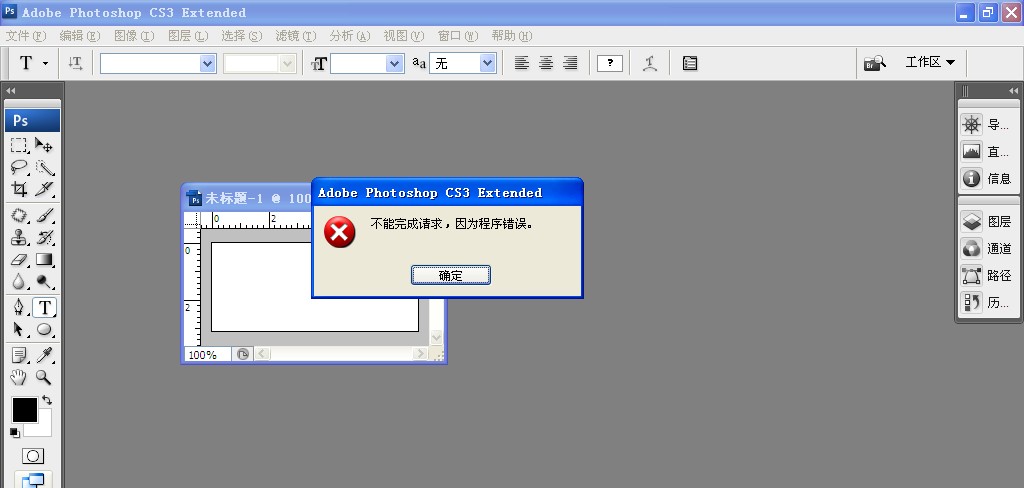1024x488 pixels.
Task: Select the Horizontal Type tool in toolbox
Action: 44,307
